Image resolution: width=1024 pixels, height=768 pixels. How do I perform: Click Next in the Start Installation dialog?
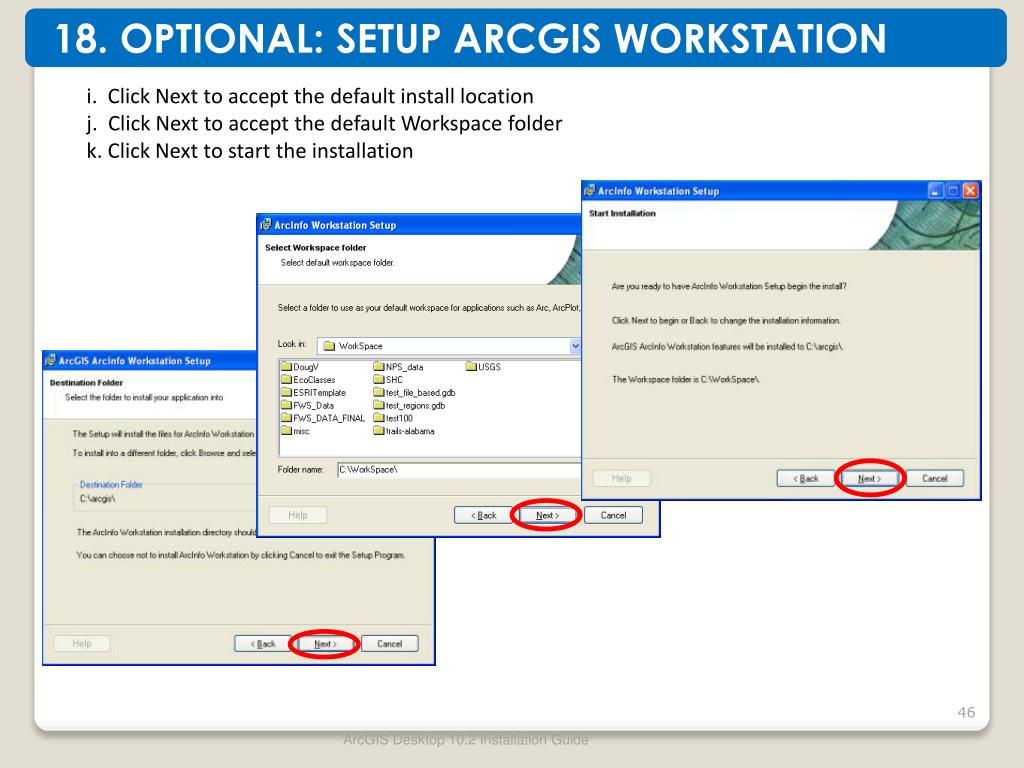tap(869, 479)
